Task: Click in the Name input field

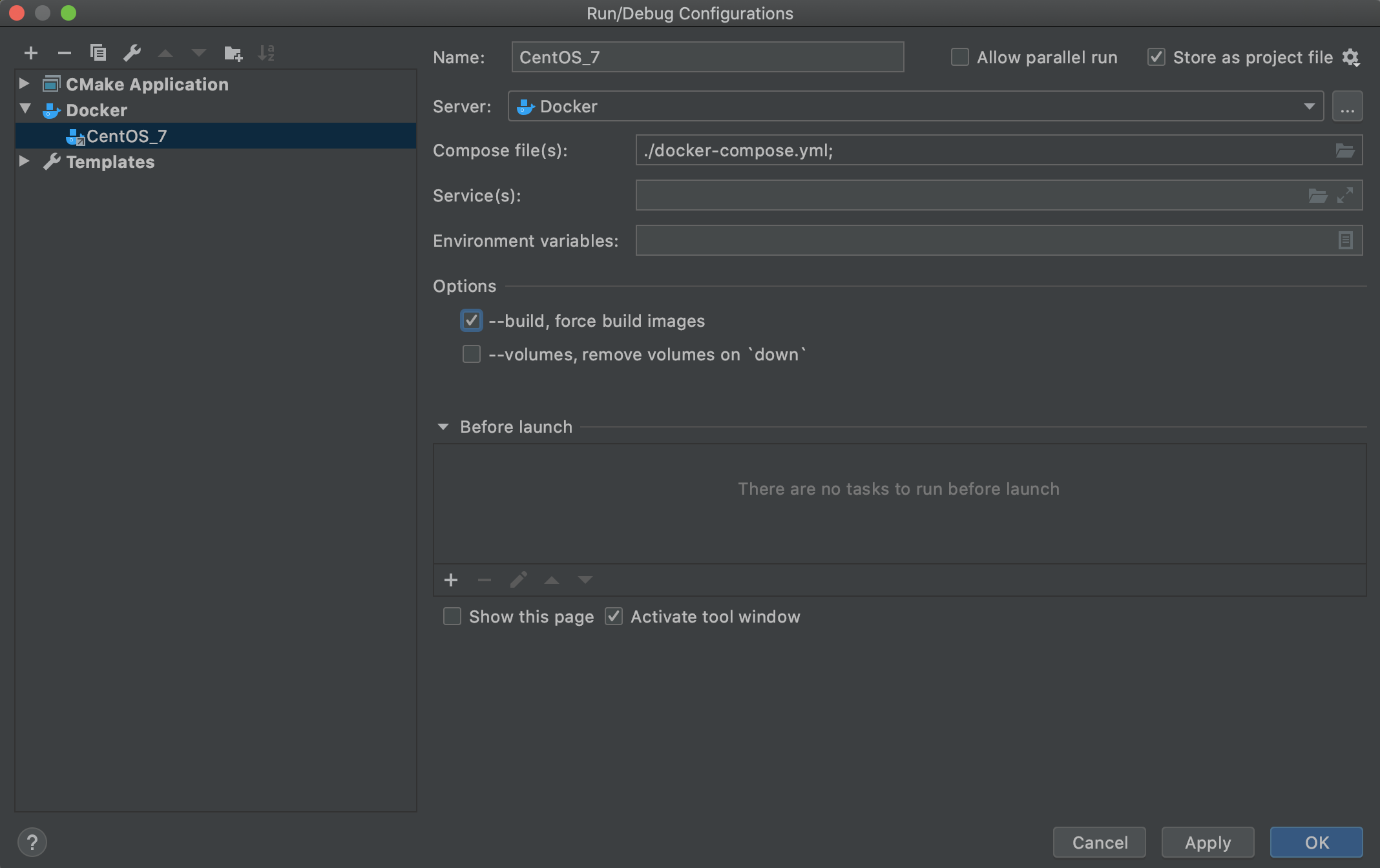Action: [x=707, y=57]
